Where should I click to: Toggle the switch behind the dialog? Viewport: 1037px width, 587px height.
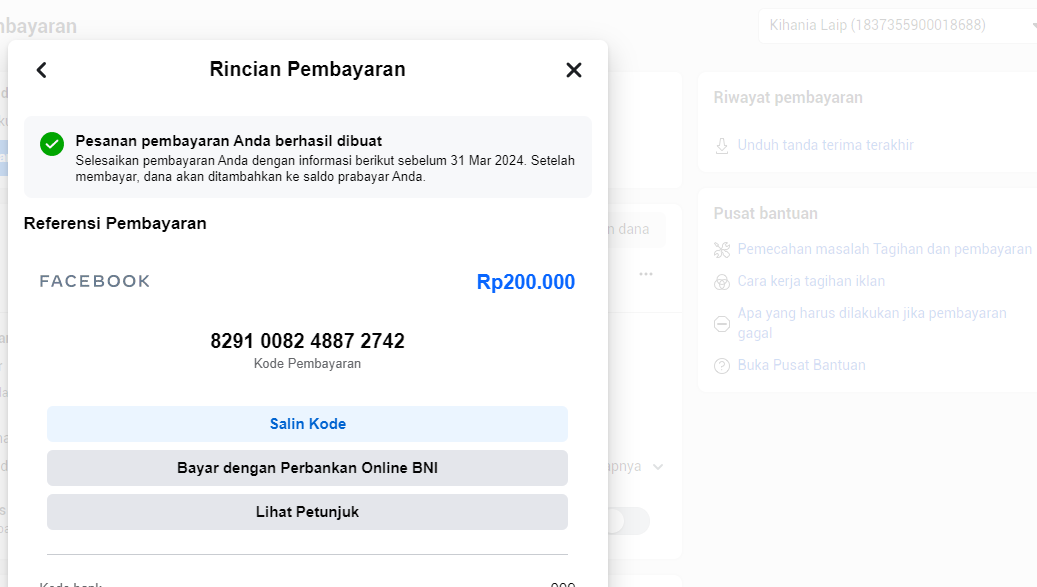click(628, 521)
